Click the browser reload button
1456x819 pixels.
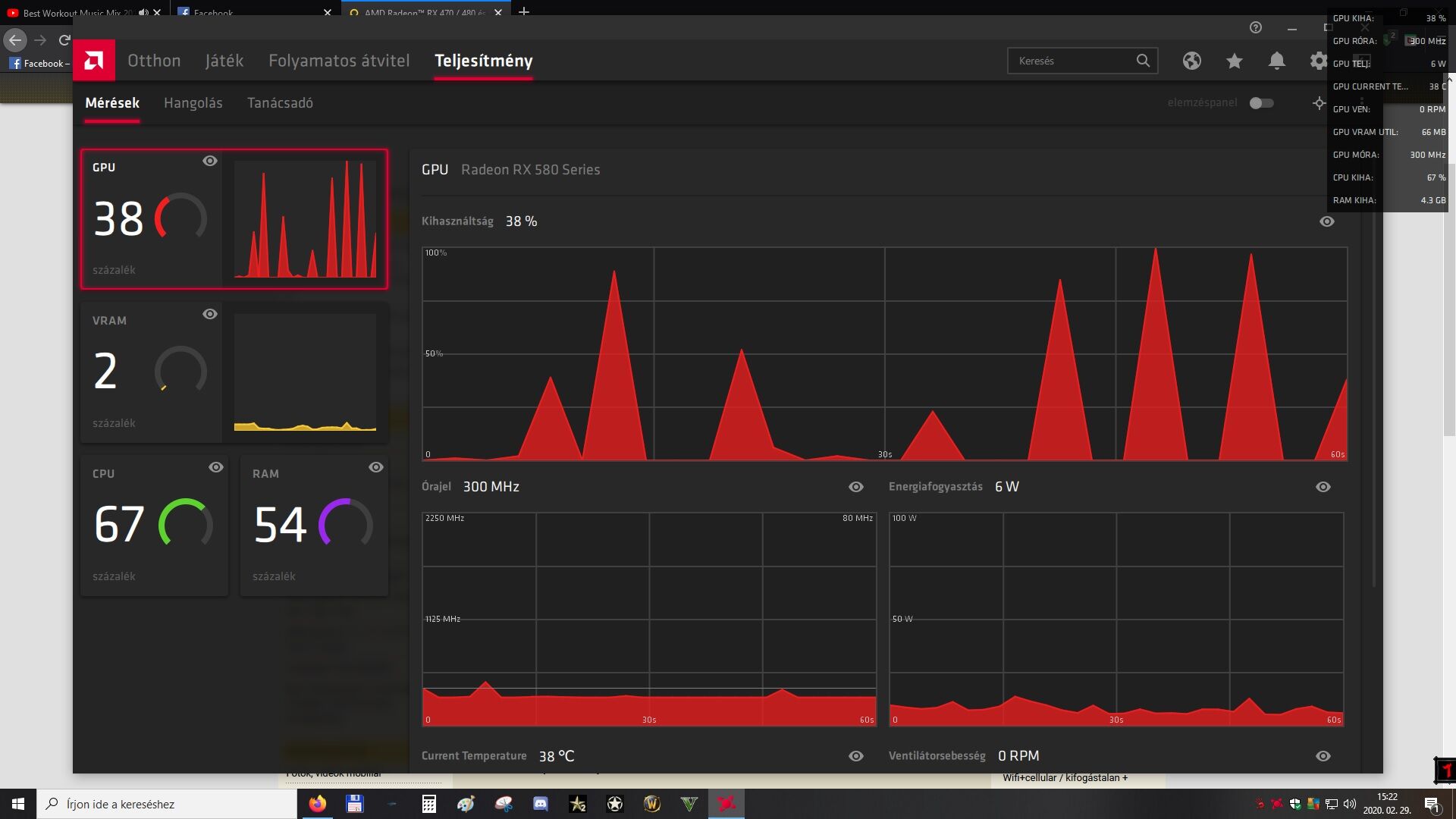[65, 40]
